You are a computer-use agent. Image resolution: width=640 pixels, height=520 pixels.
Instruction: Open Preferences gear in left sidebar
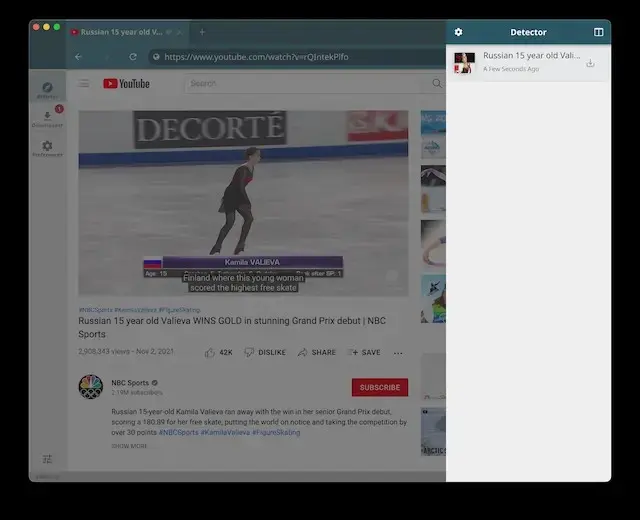click(47, 149)
